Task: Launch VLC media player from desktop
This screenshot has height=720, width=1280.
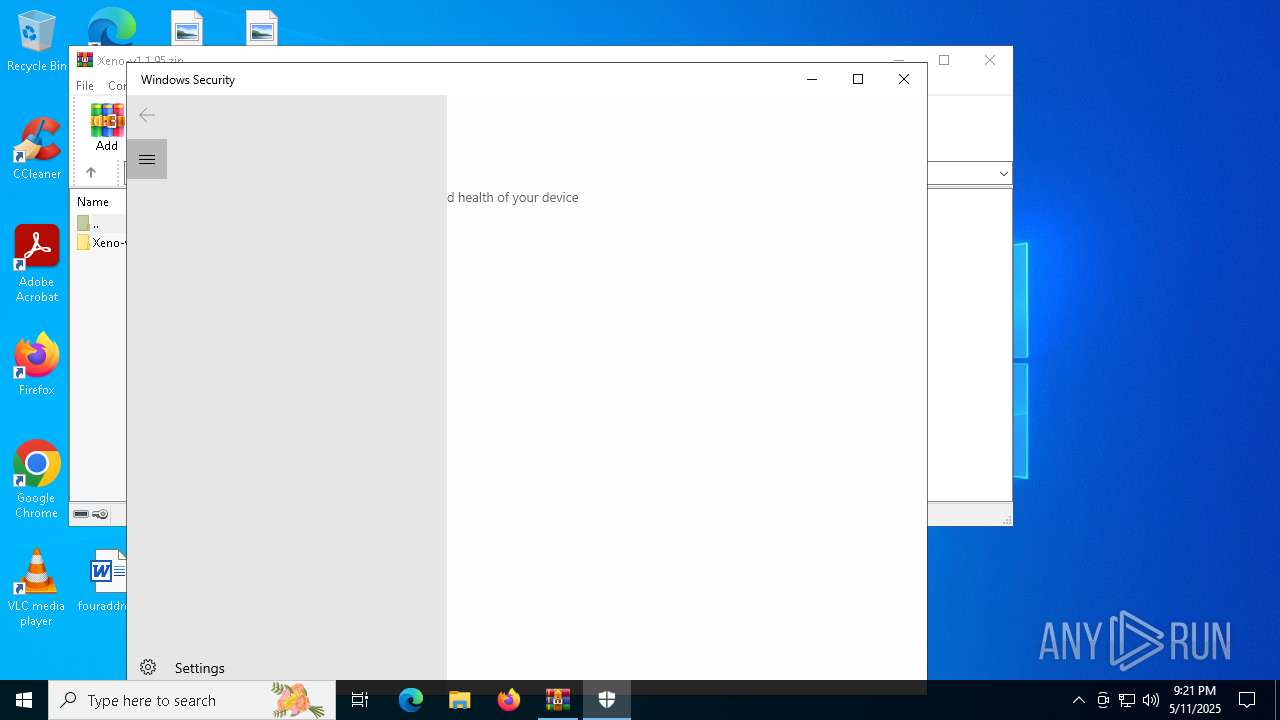Action: (36, 588)
